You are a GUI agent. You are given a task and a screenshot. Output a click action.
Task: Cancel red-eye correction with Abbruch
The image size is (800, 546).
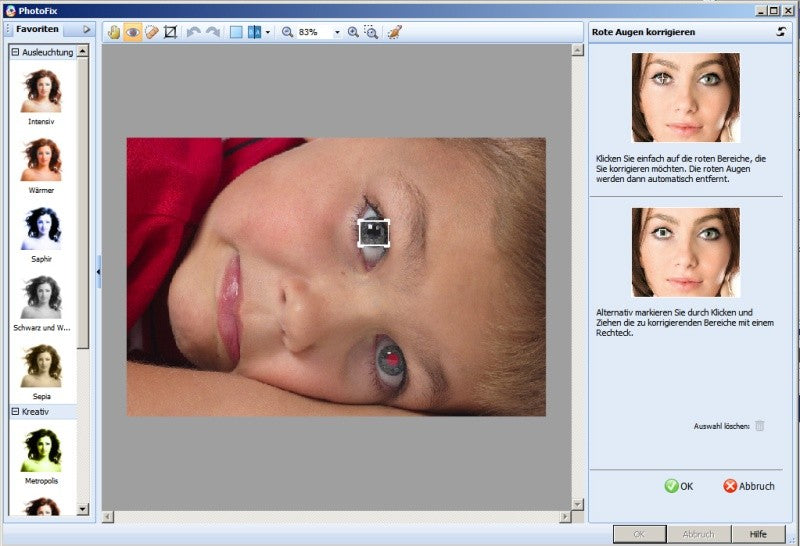tap(749, 486)
